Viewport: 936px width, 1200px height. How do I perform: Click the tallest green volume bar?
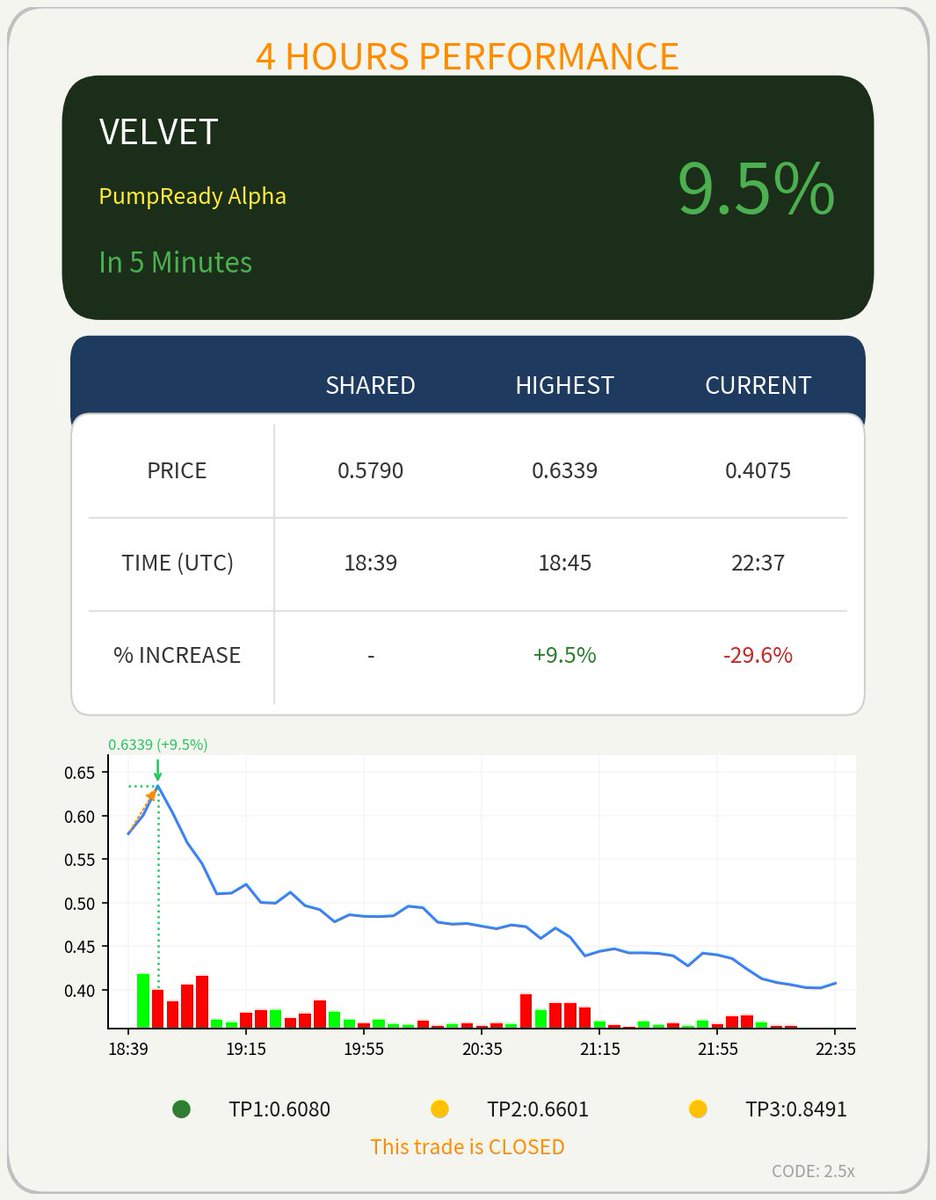pos(143,1000)
